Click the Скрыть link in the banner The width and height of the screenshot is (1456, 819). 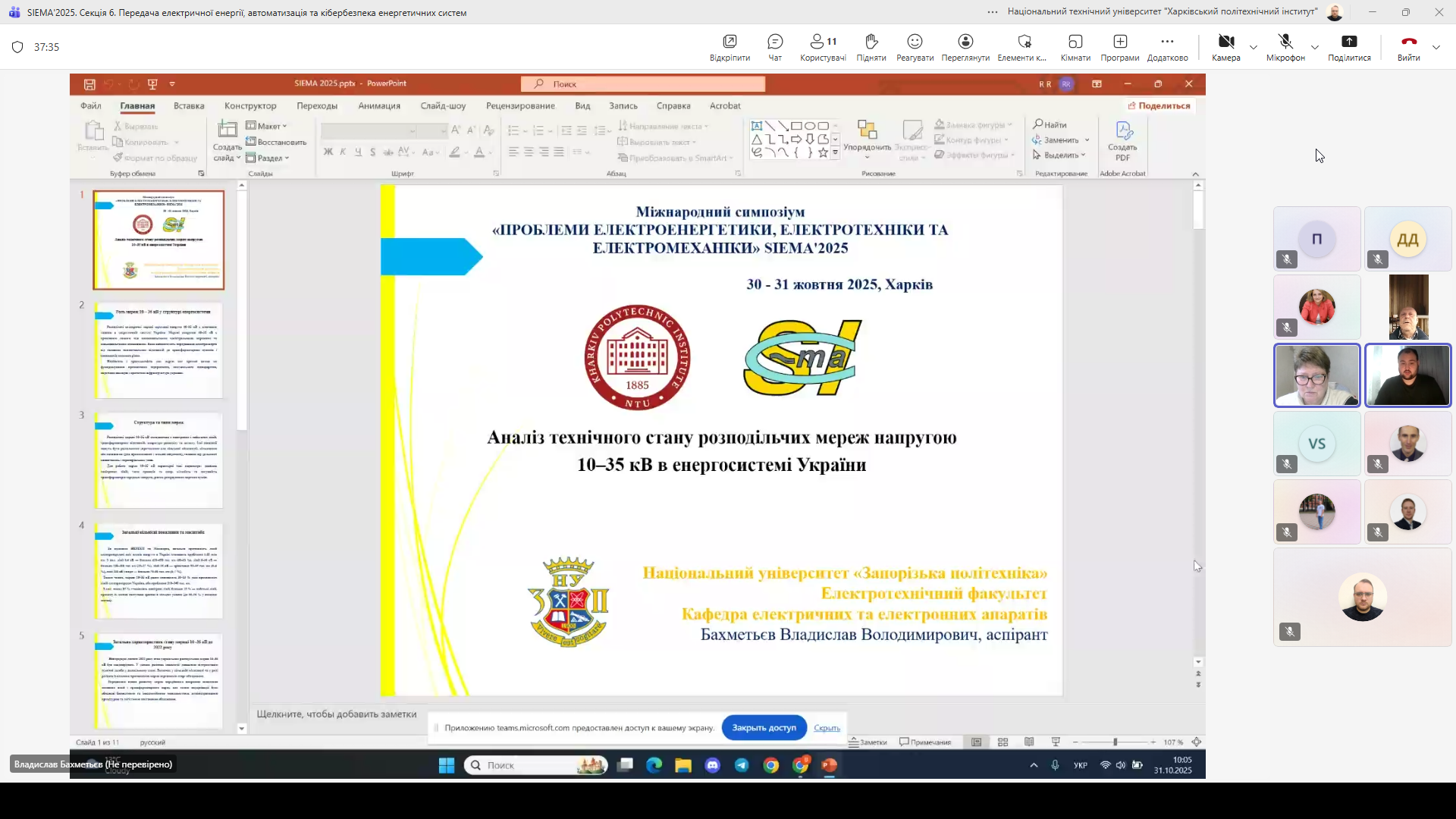click(827, 727)
